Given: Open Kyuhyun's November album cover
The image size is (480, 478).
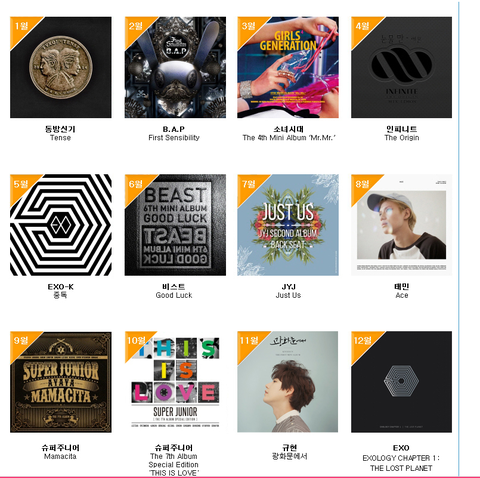Looking at the screenshot, I should click(x=288, y=382).
